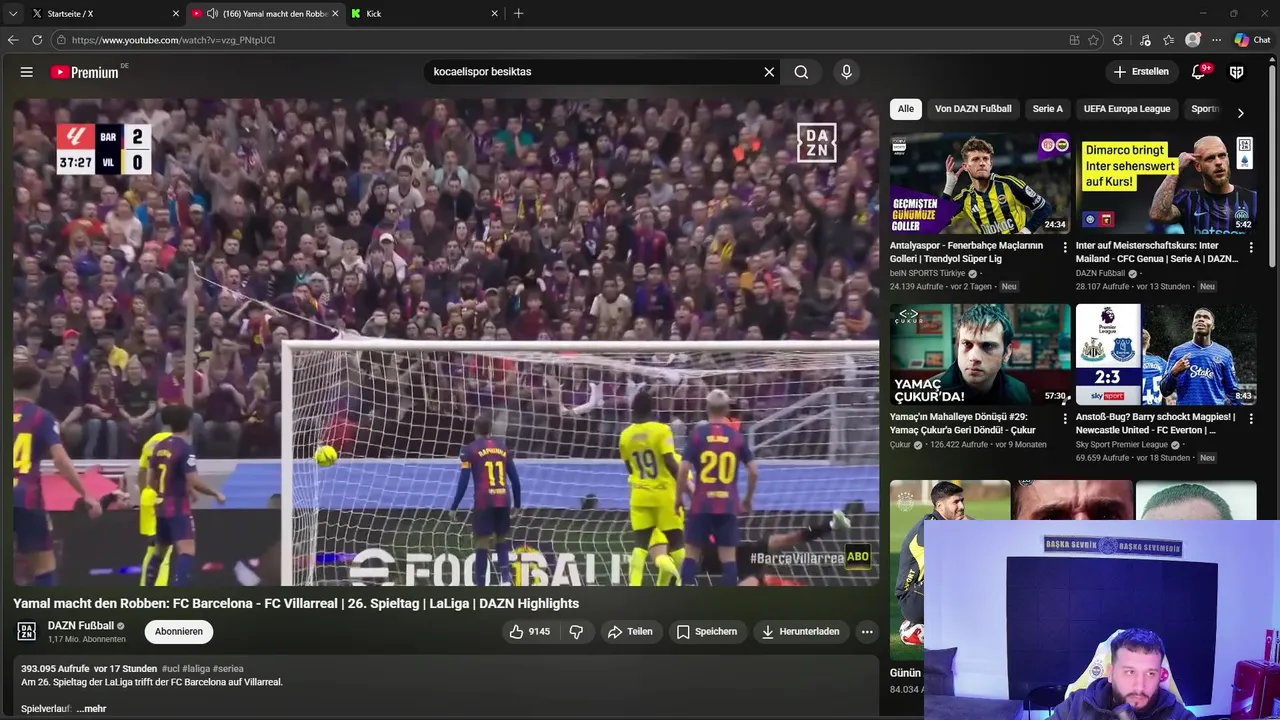Select the Serie A filter chip
This screenshot has height=720, width=1280.
click(x=1048, y=109)
